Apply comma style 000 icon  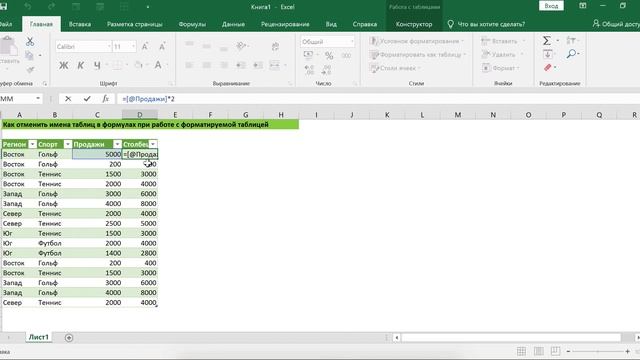(347, 55)
